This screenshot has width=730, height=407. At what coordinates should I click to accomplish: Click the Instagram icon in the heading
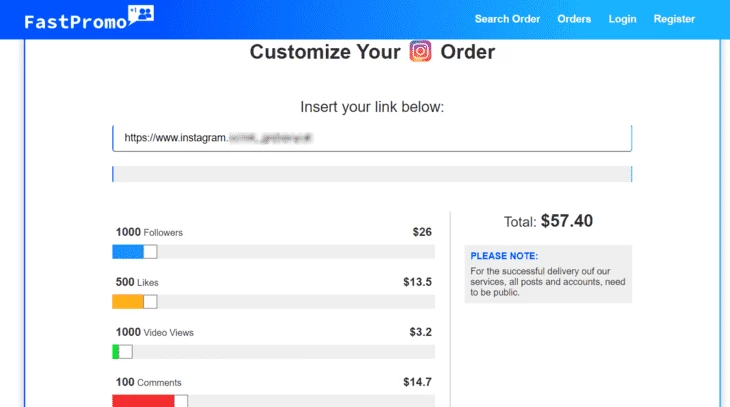click(x=420, y=51)
